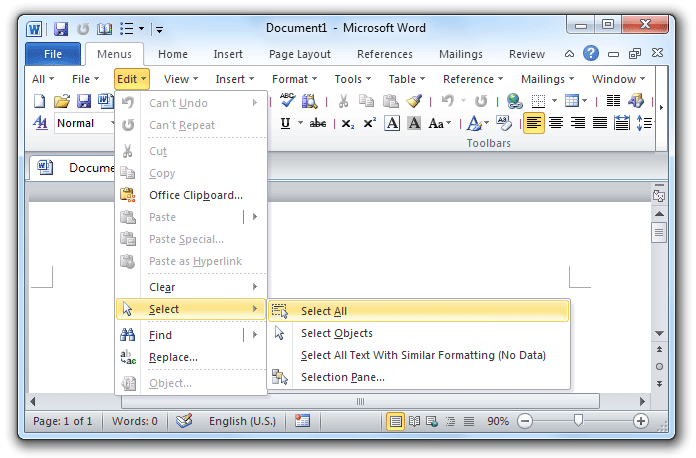Click the proofing status icon in status bar
696x458 pixels.
[x=183, y=422]
